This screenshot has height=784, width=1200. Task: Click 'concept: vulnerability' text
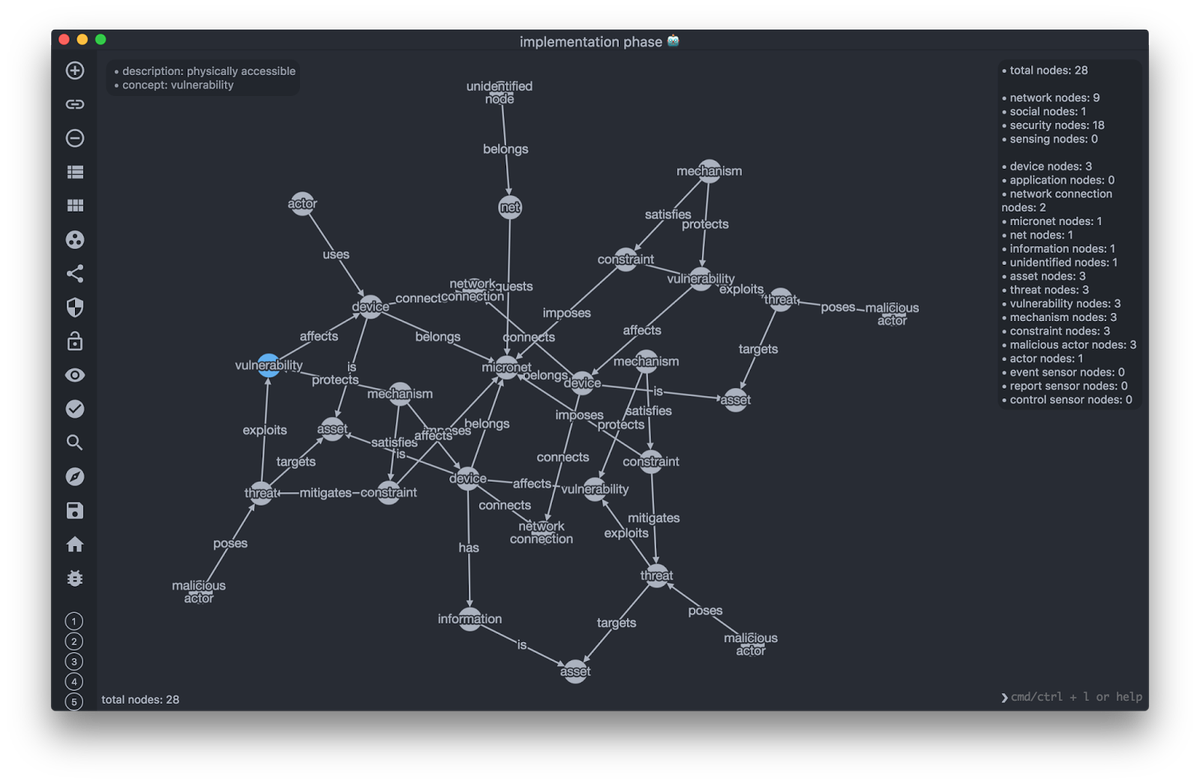(x=178, y=85)
